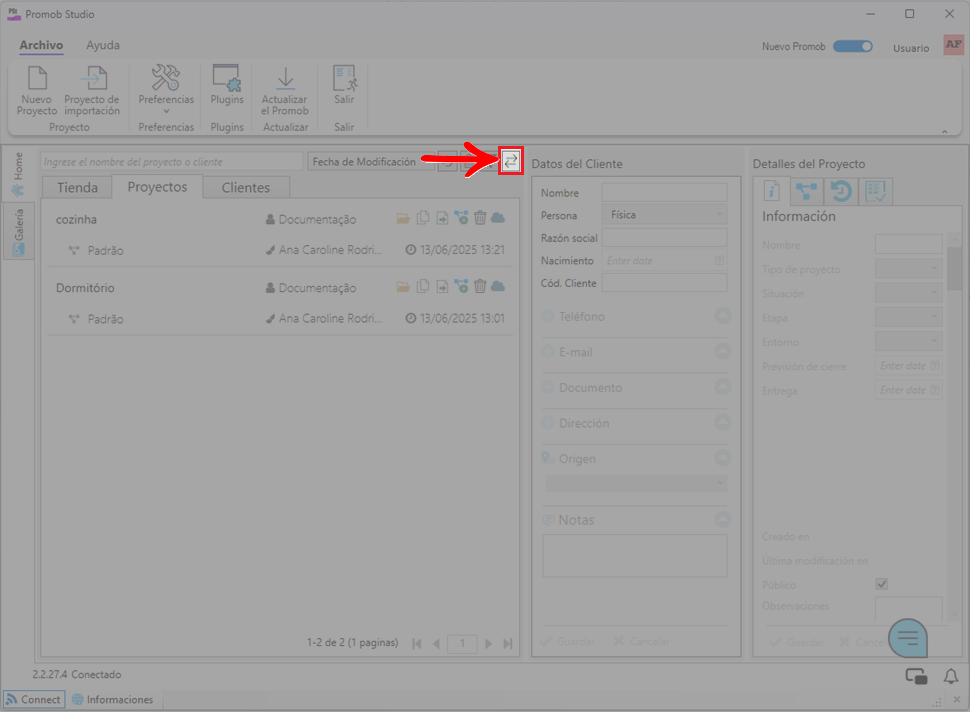Add a Dirección entry with plus icon
Screen dimensions: 970x712
(548, 423)
